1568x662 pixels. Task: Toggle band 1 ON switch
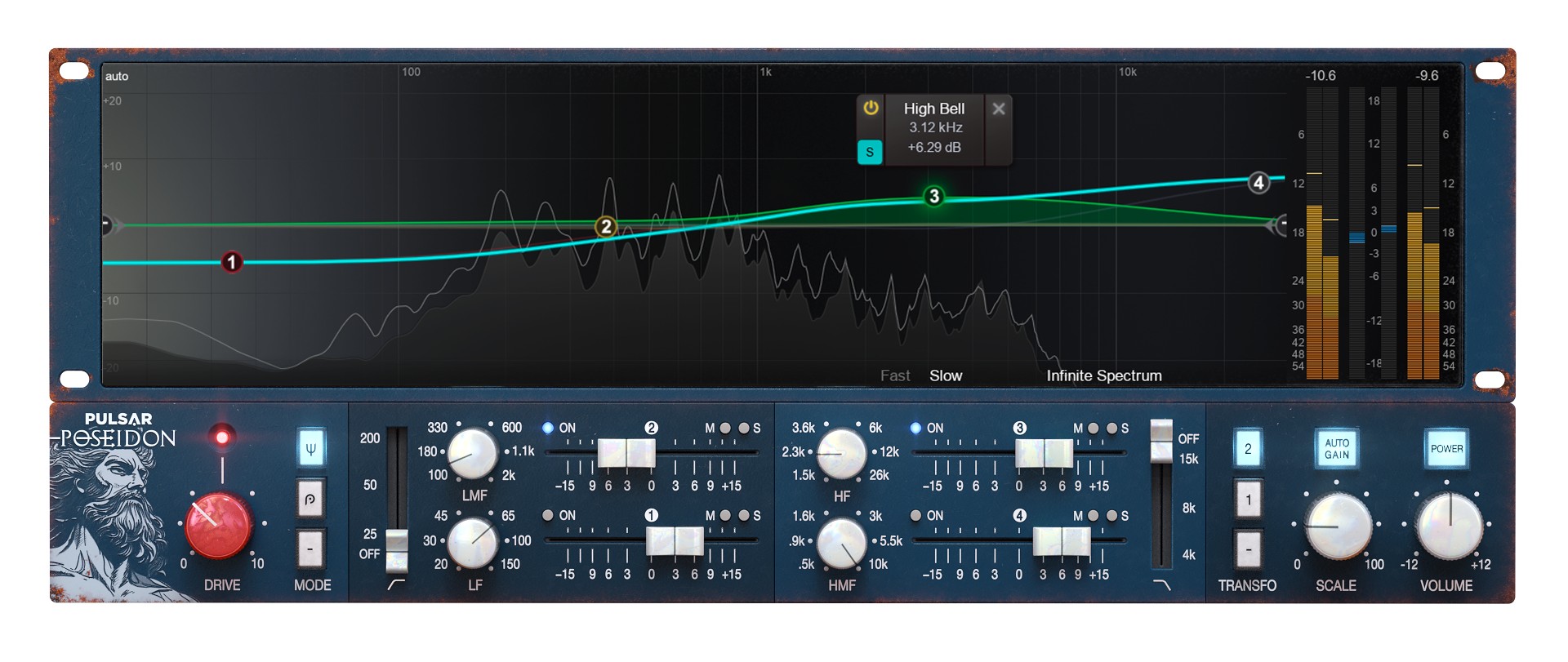coord(548,515)
